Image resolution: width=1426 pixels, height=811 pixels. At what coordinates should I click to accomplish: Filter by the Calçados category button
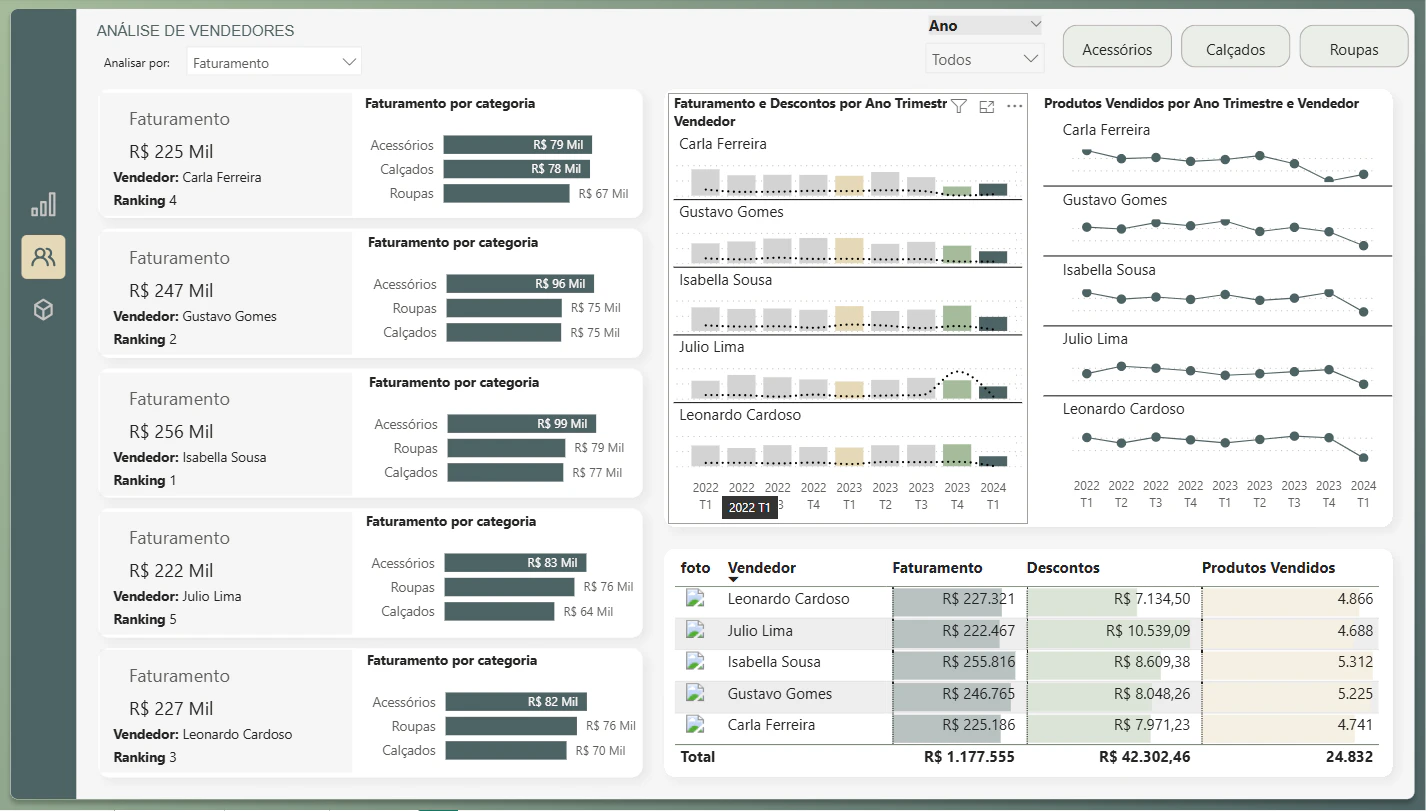click(1236, 47)
